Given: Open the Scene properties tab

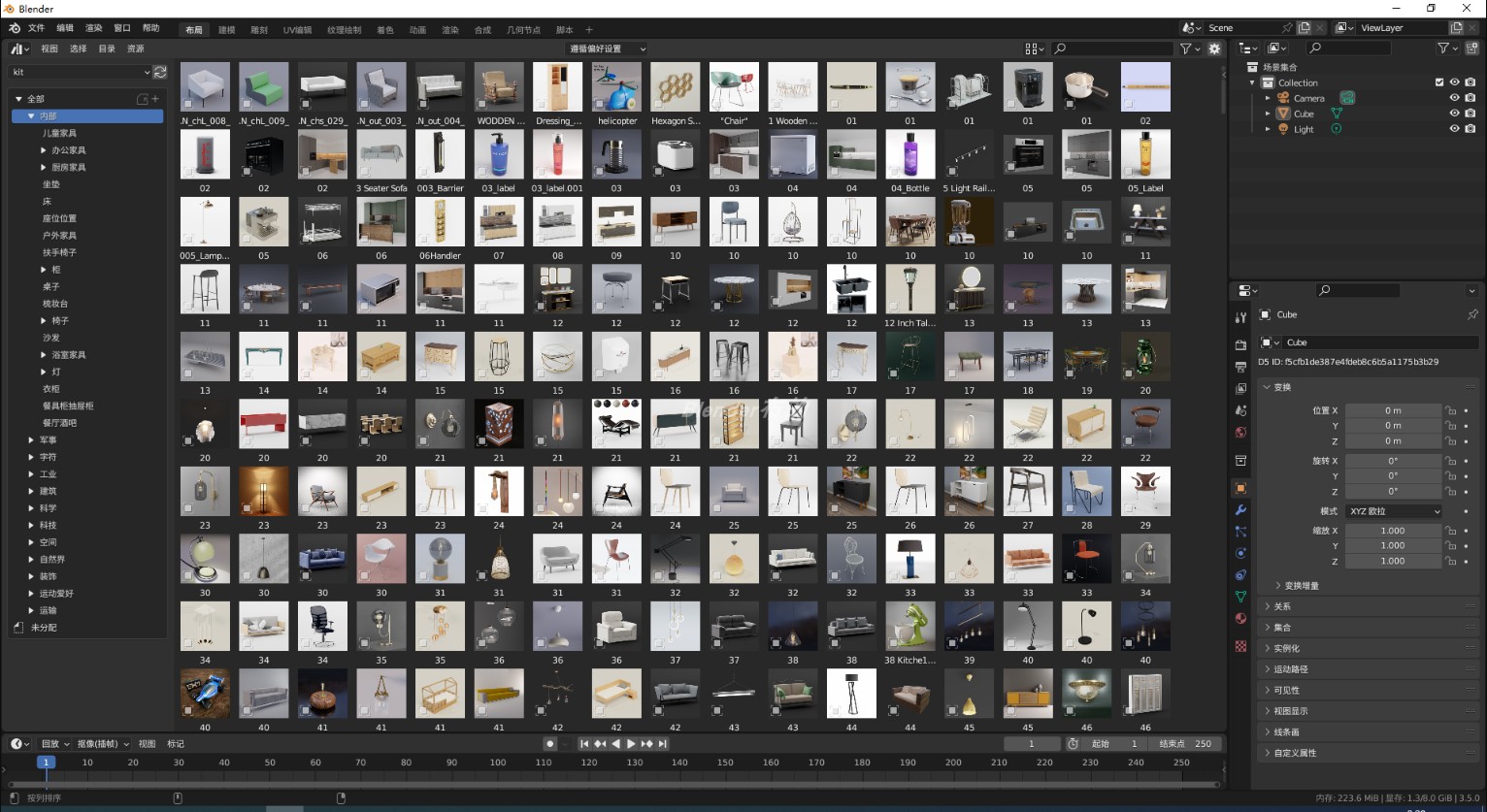Looking at the screenshot, I should coord(1240,411).
